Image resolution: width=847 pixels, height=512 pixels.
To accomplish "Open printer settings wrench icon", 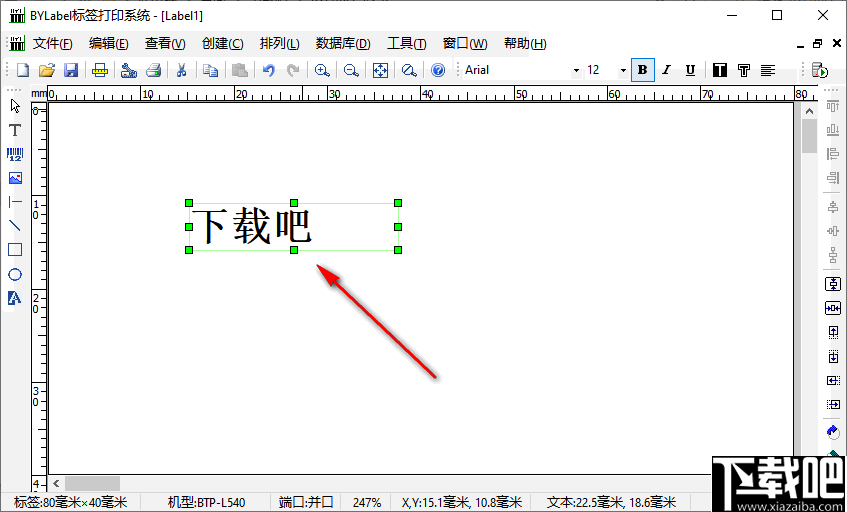I will pyautogui.click(x=129, y=70).
